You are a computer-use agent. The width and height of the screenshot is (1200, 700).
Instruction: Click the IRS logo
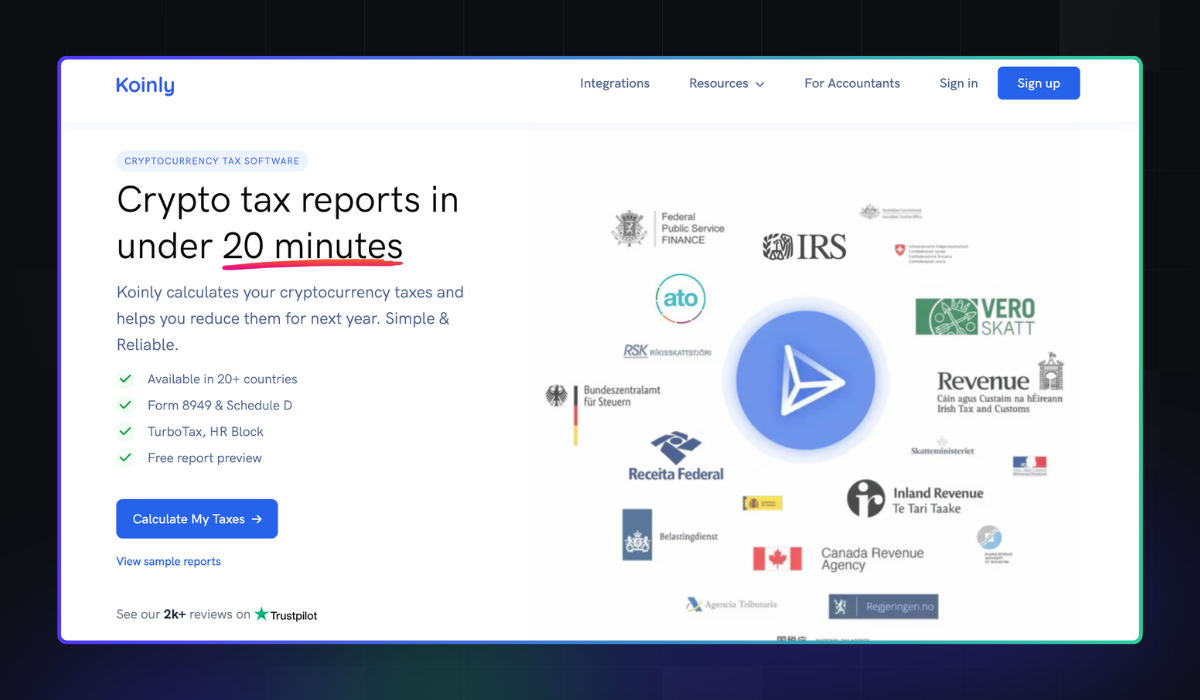805,246
